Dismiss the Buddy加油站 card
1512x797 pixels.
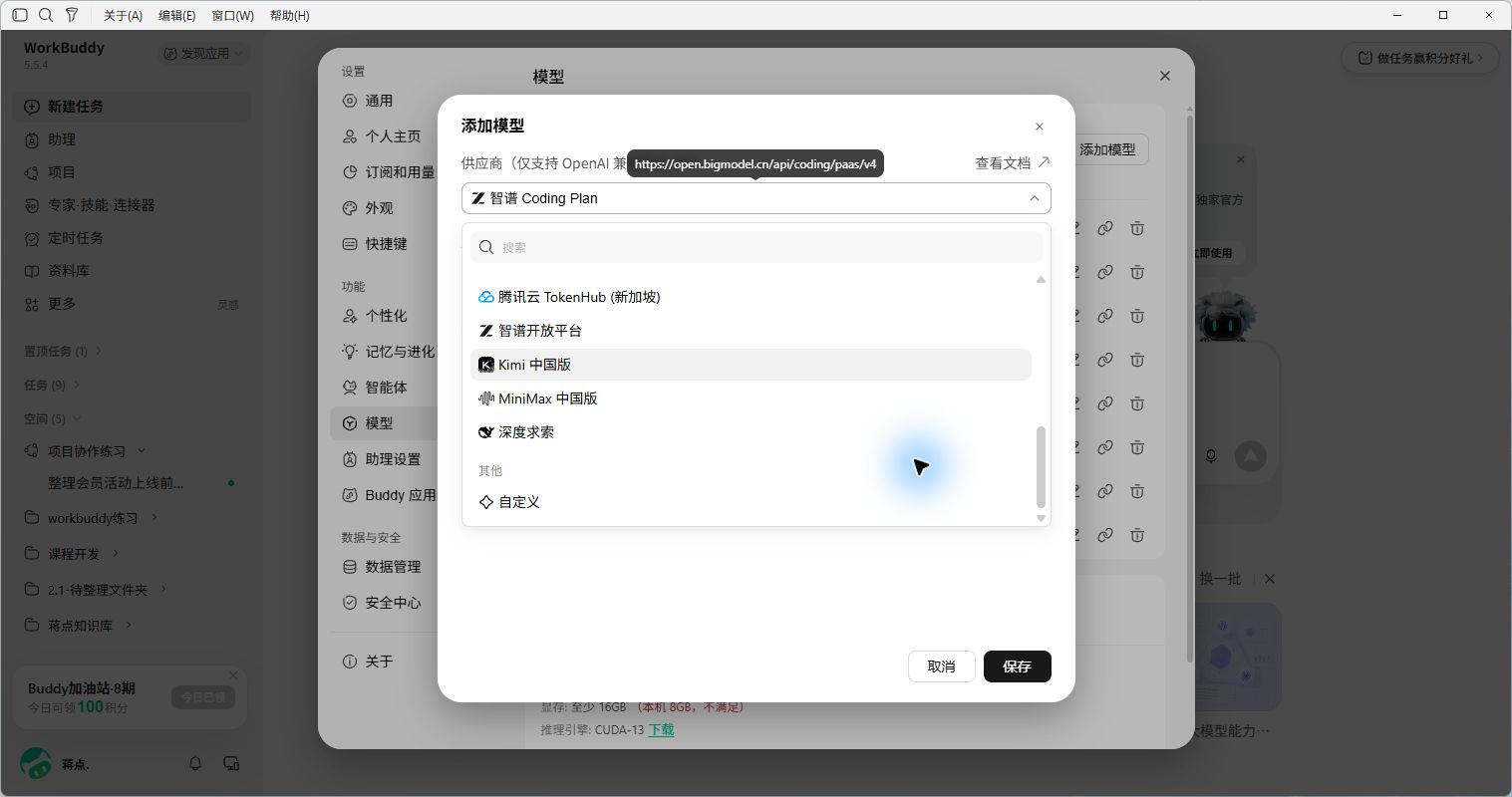(233, 674)
